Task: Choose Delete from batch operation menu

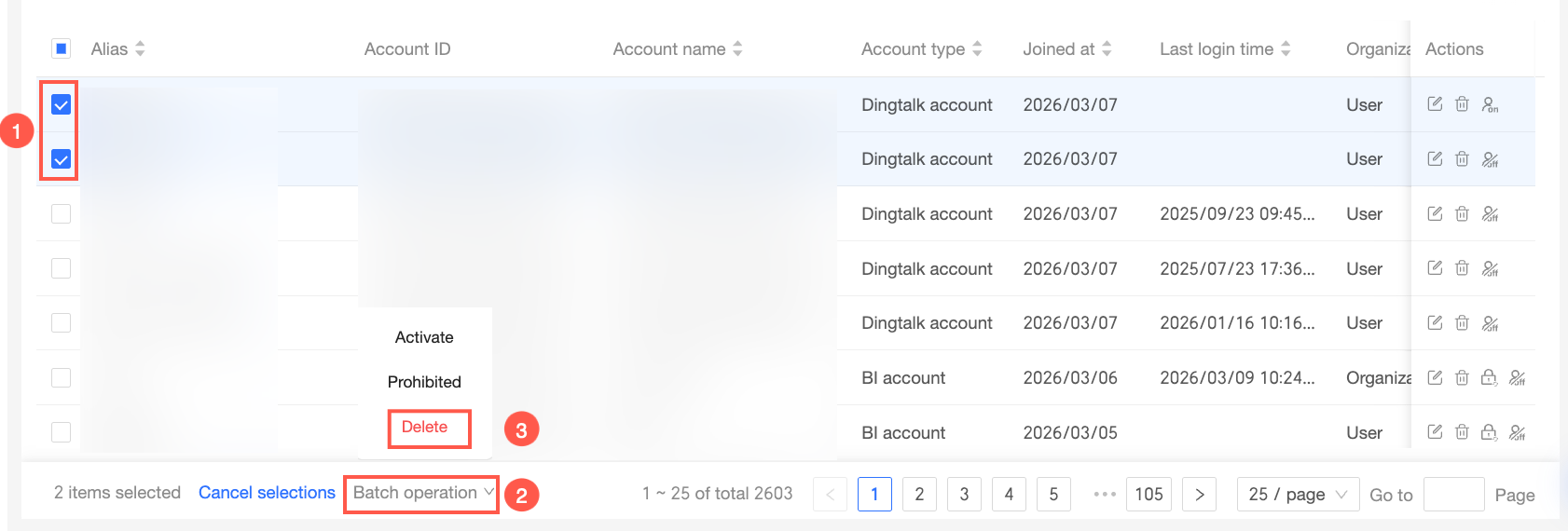Action: pyautogui.click(x=424, y=427)
